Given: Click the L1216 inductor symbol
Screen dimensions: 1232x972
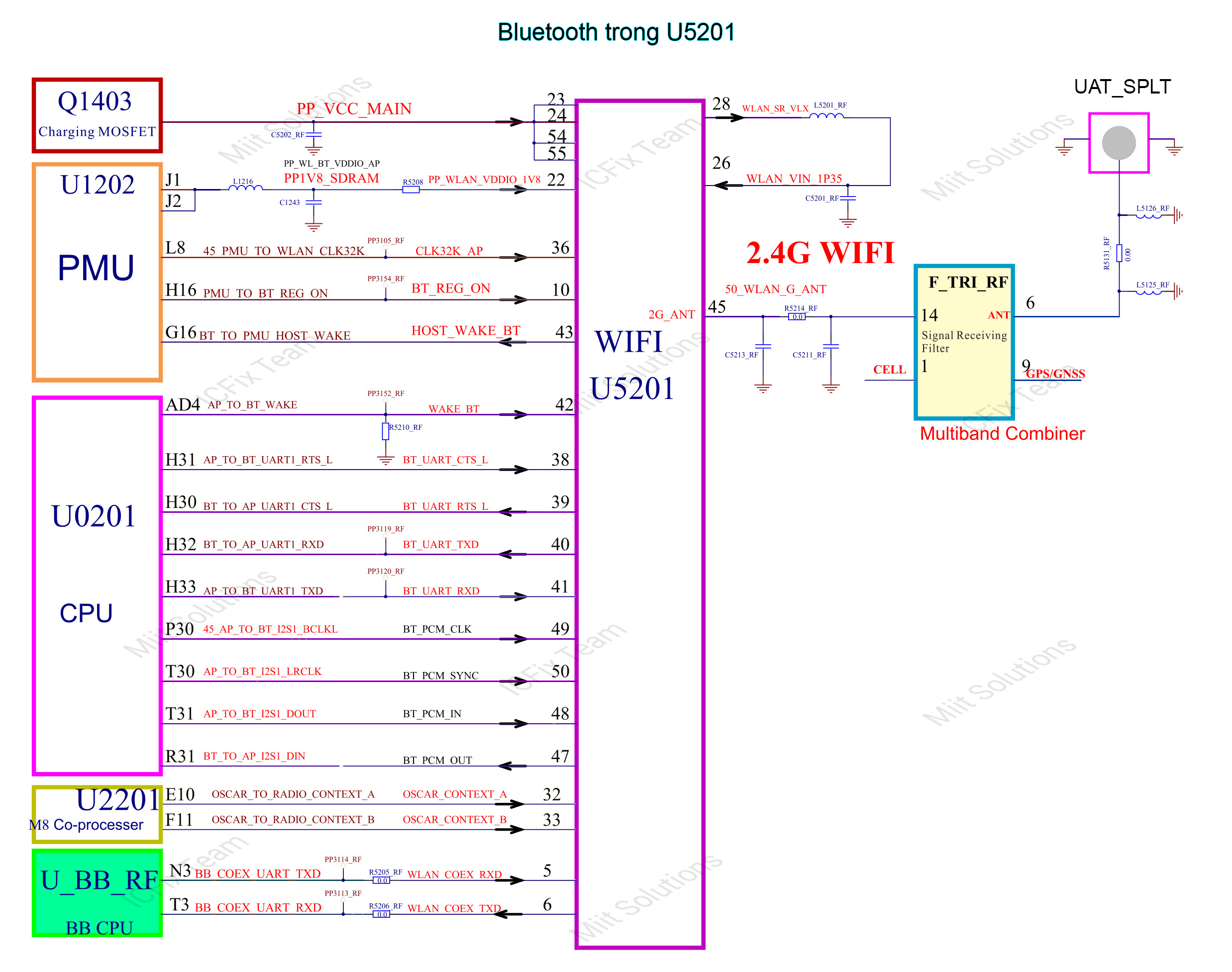Looking at the screenshot, I should coord(245,188).
